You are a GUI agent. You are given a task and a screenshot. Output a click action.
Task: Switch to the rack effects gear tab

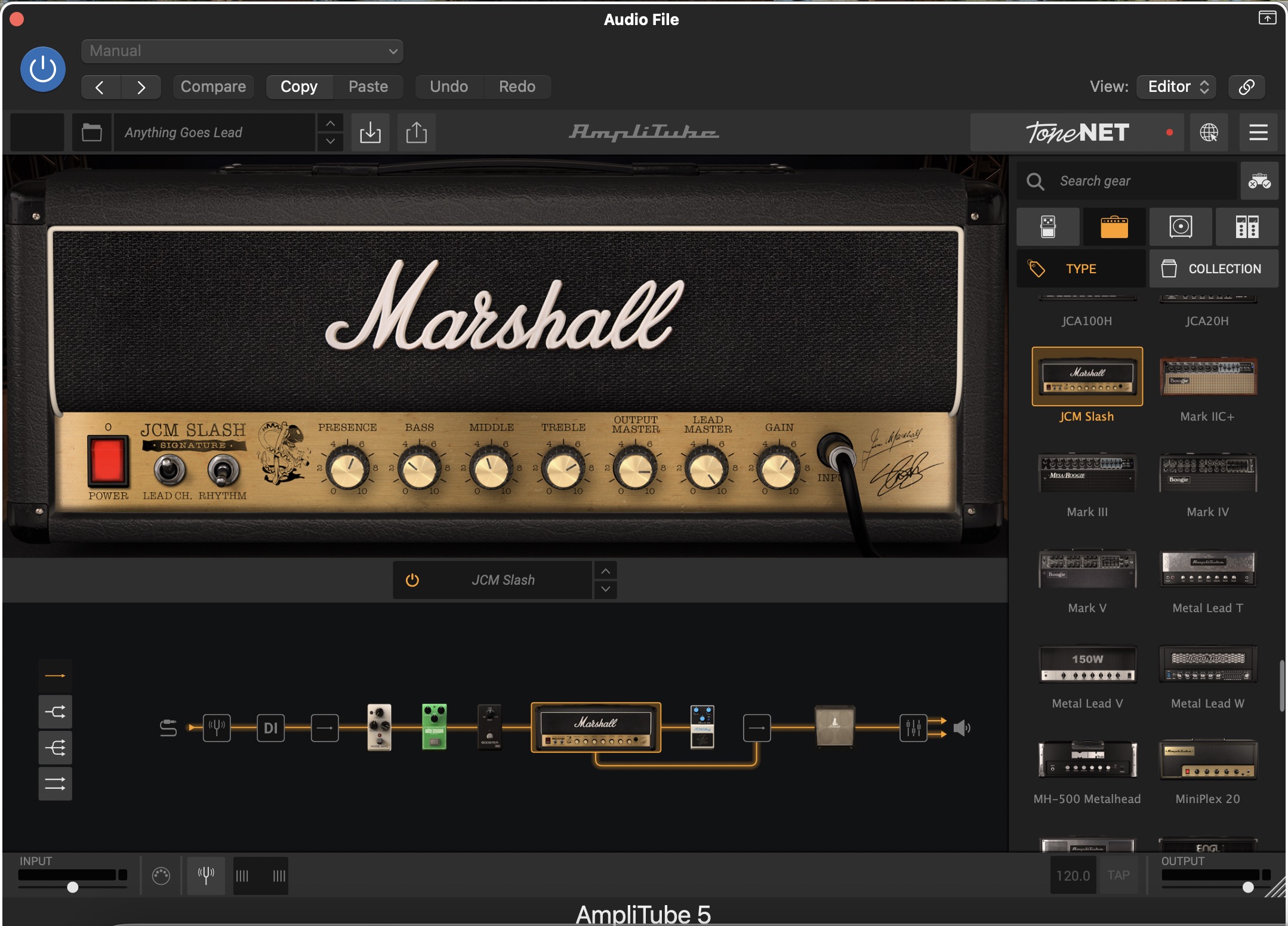point(1247,227)
